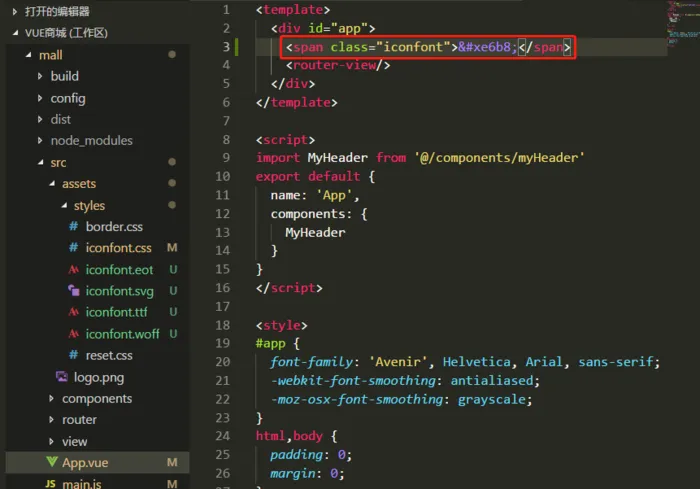Viewport: 700px width, 489px height.
Task: Expand the view folder arrow
Action: tap(51, 441)
